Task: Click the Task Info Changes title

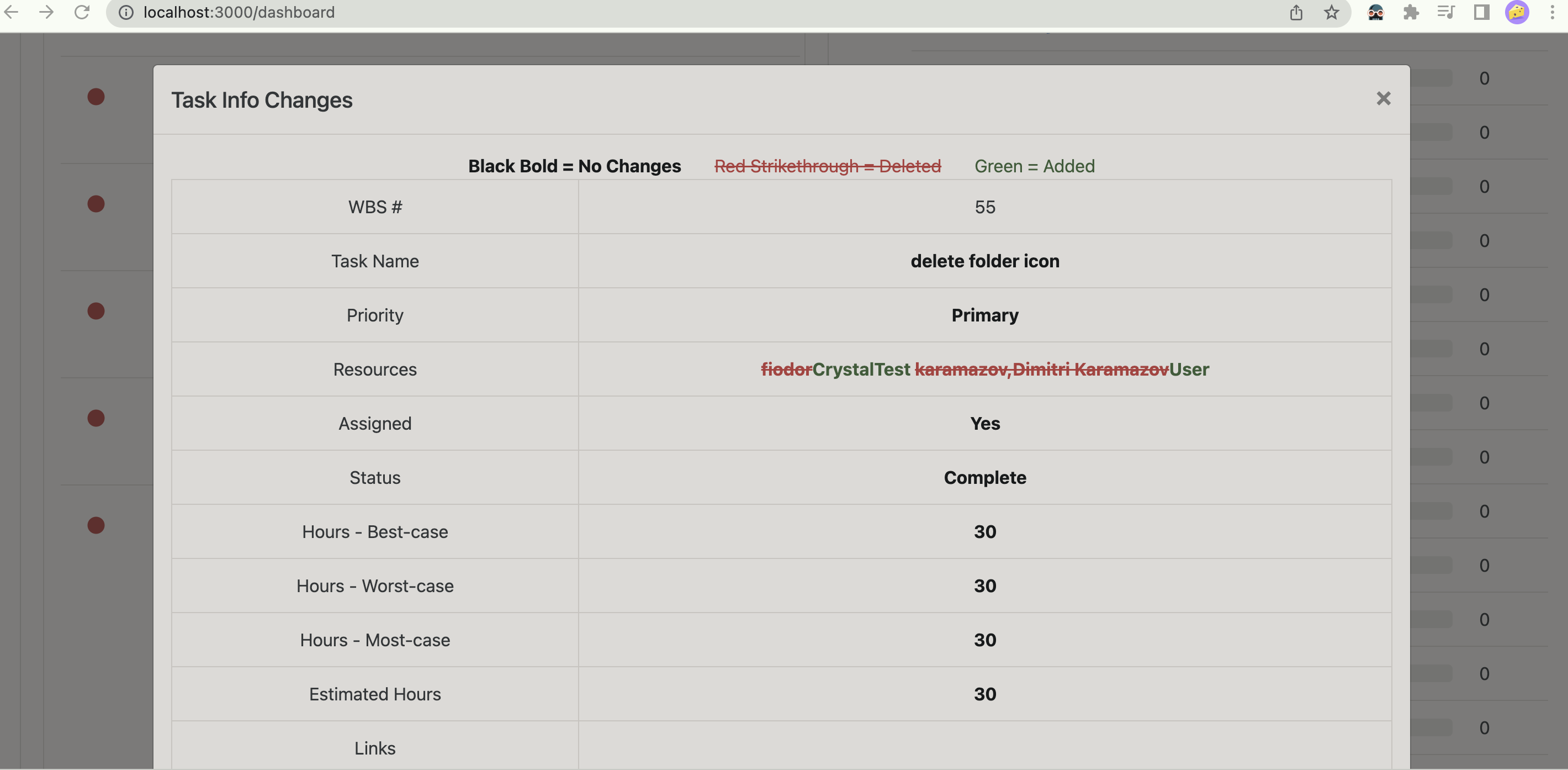Action: [262, 100]
